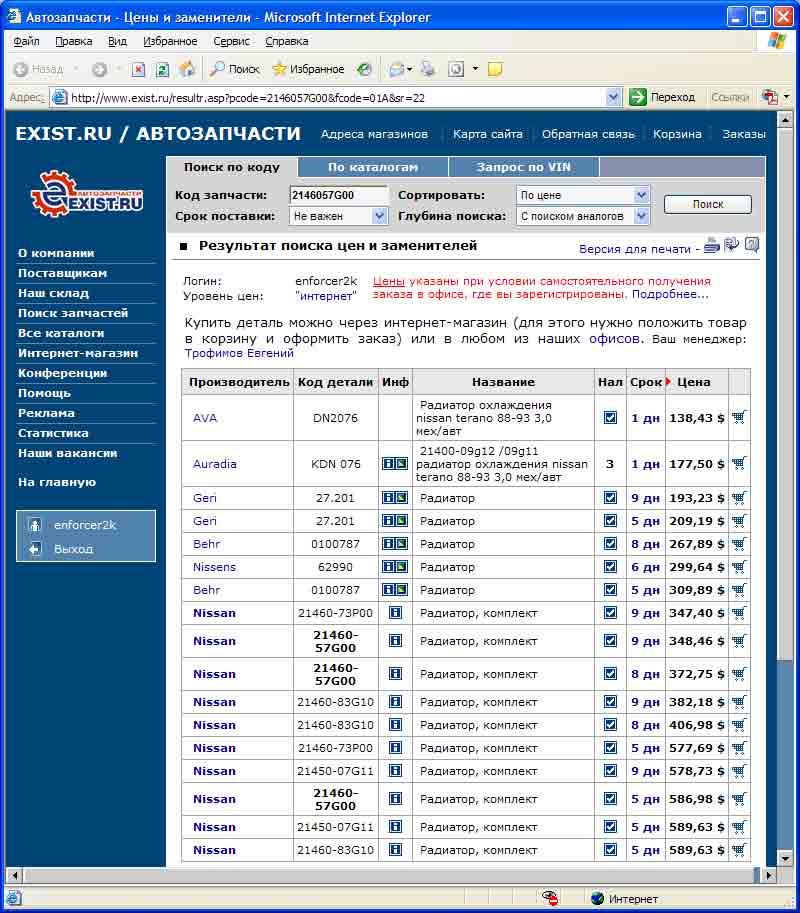The height and width of the screenshot is (913, 800).
Task: Open the Сервис menu
Action: coord(231,41)
